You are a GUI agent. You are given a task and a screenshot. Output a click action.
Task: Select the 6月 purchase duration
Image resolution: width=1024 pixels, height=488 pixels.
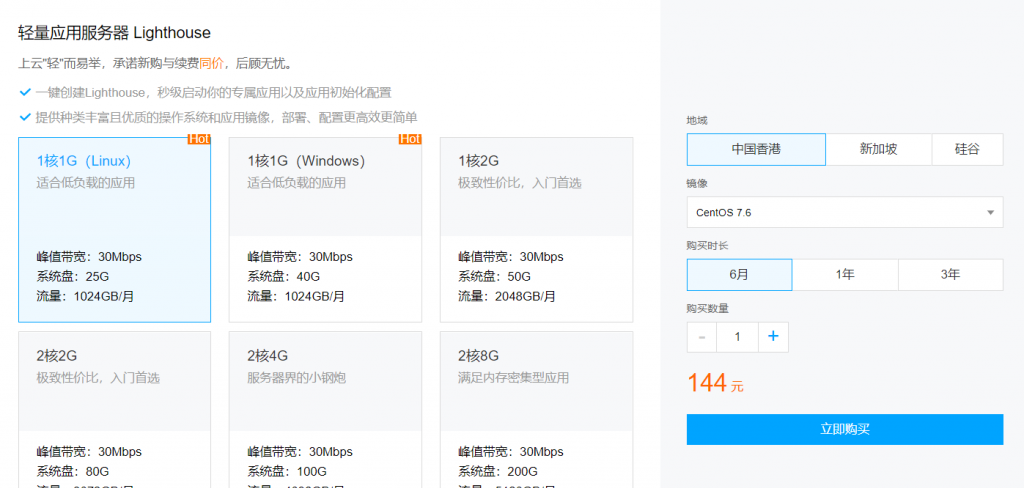[x=739, y=275]
